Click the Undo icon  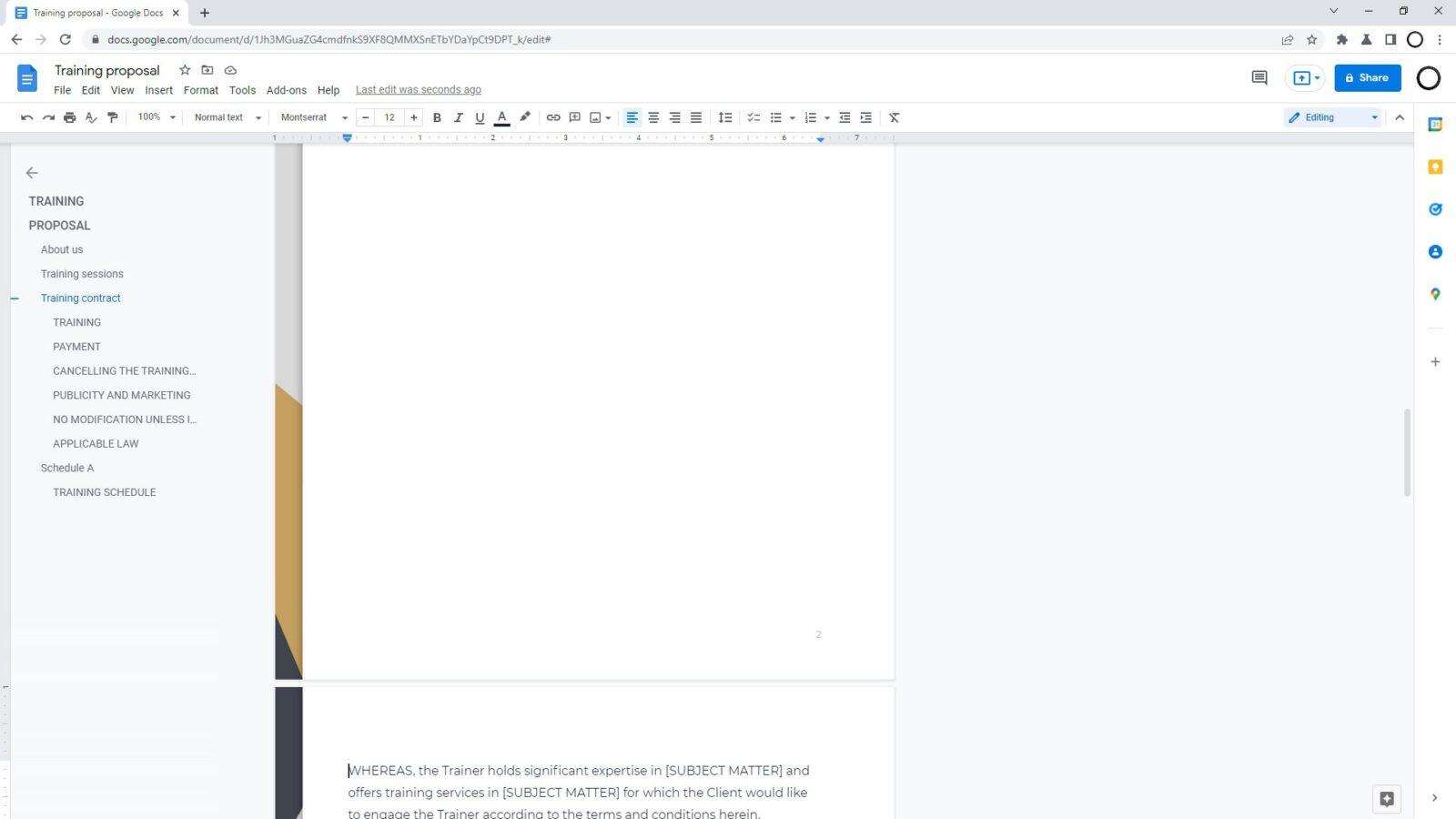pyautogui.click(x=26, y=116)
